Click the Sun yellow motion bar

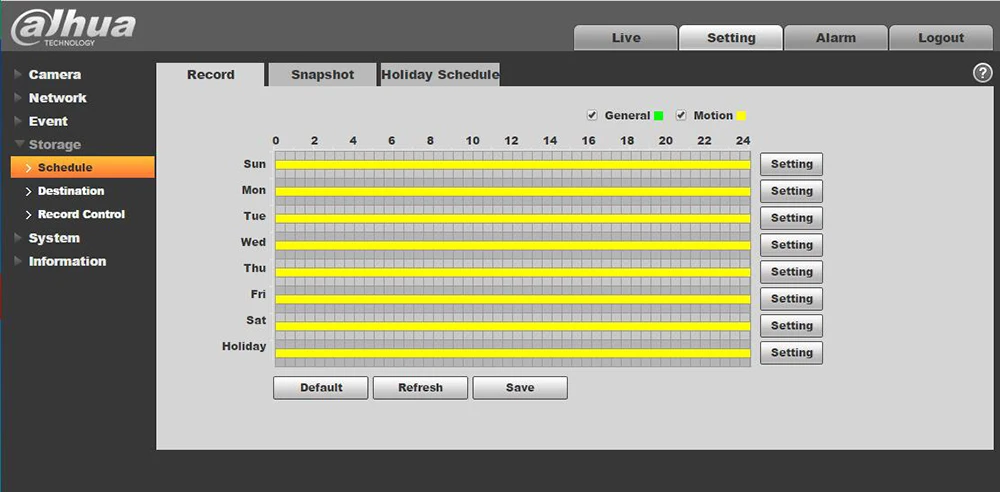tap(513, 165)
